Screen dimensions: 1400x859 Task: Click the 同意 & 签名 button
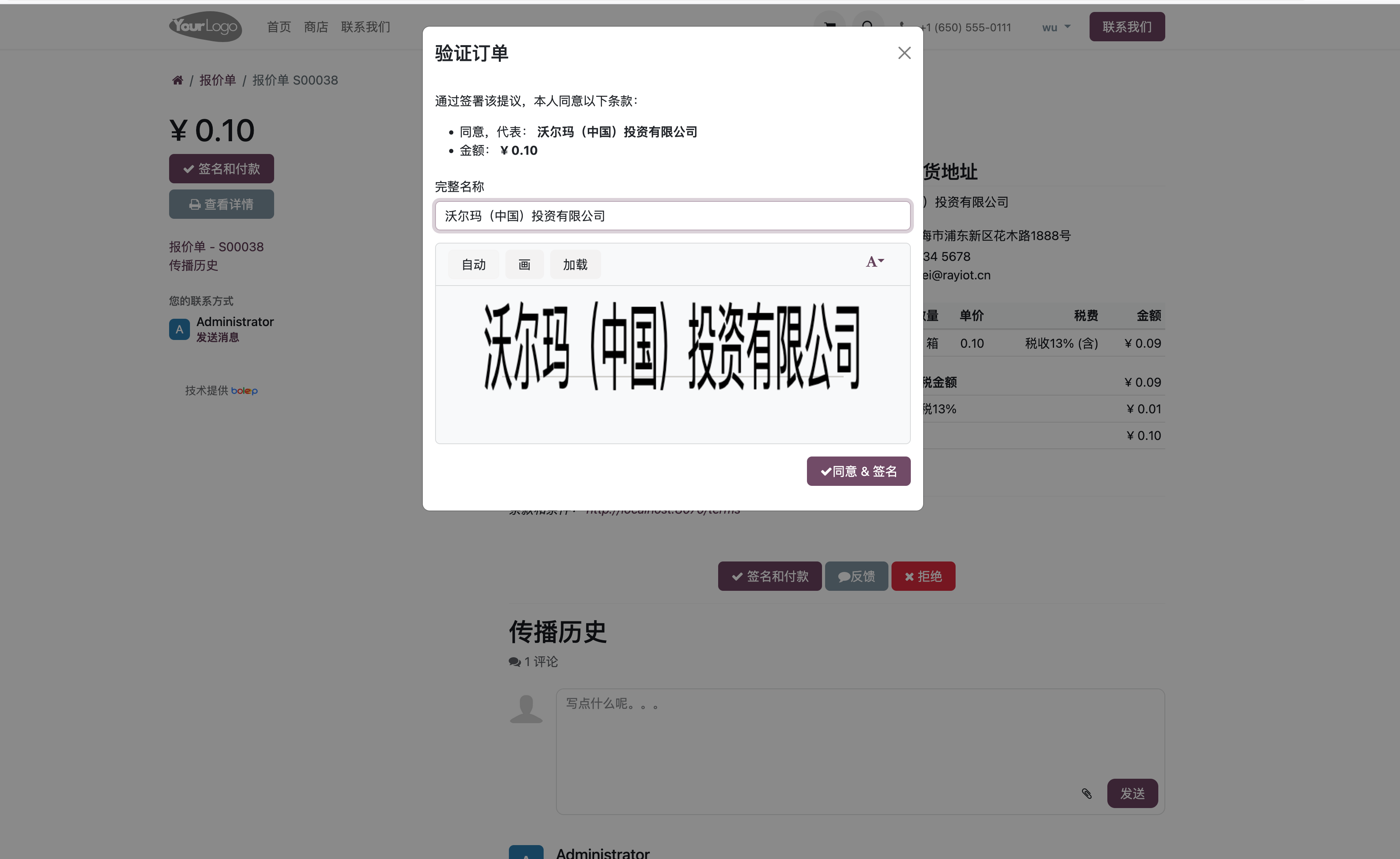(x=858, y=471)
